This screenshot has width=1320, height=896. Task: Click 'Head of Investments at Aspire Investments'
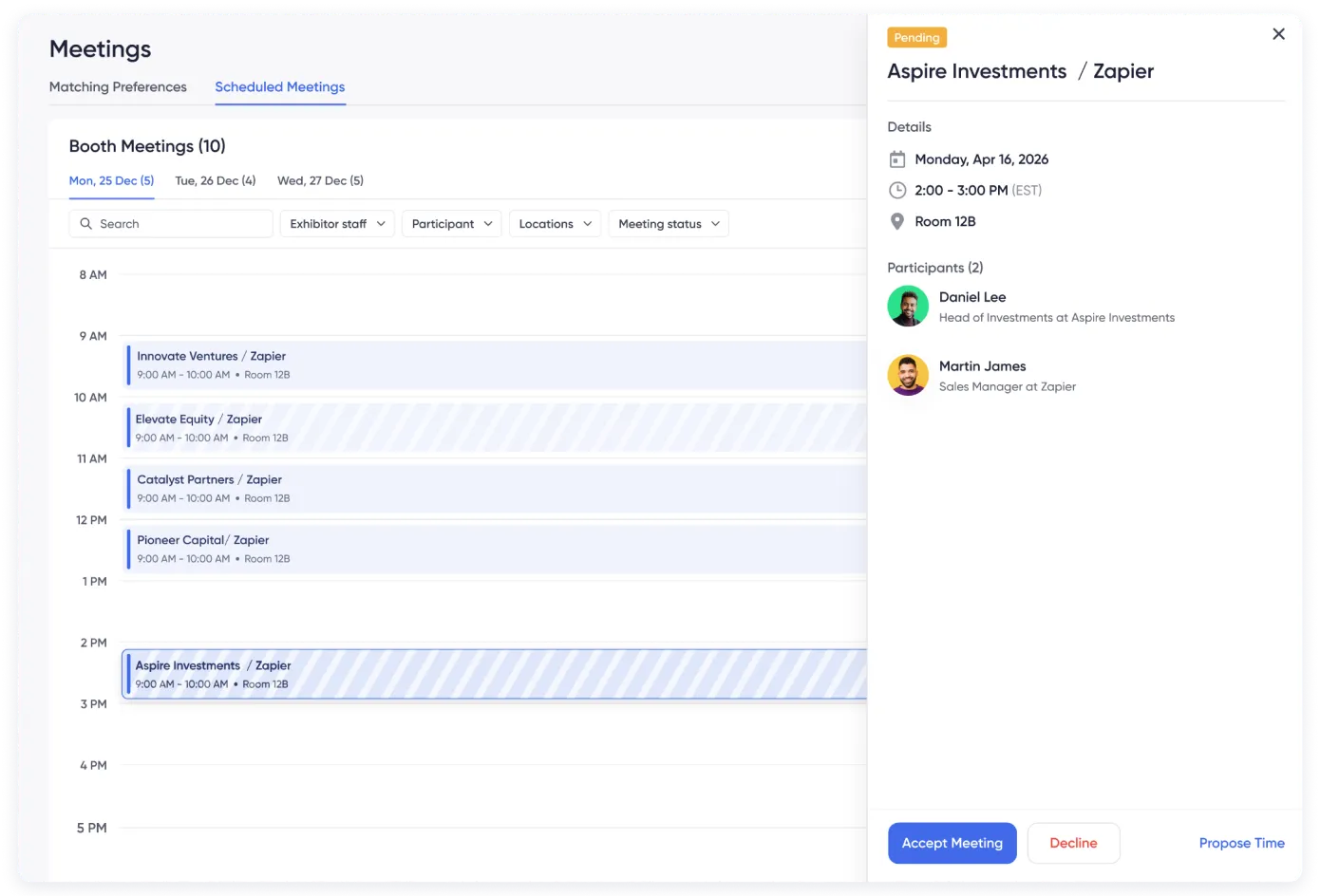[1057, 318]
